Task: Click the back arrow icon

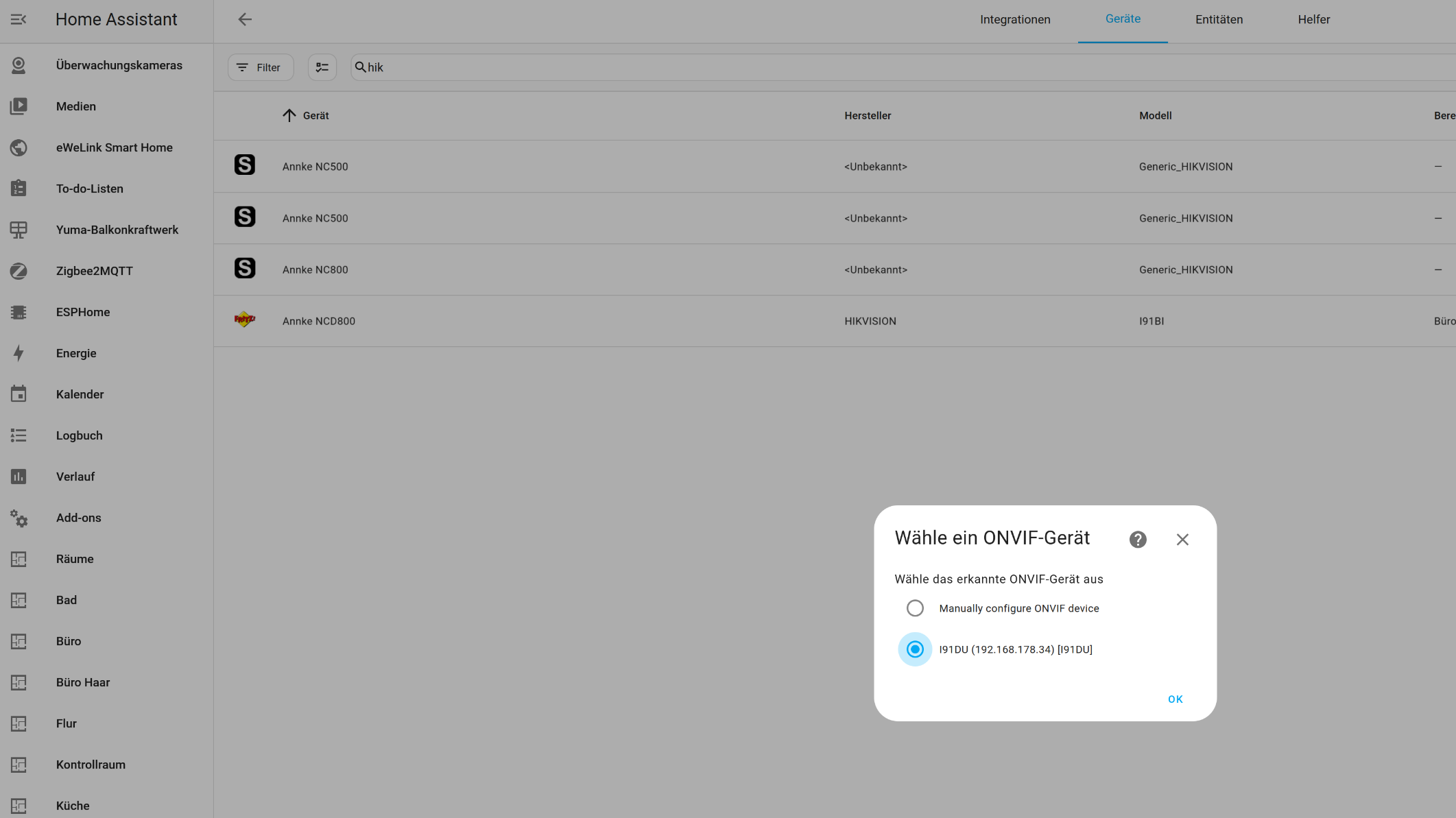Action: 245,19
